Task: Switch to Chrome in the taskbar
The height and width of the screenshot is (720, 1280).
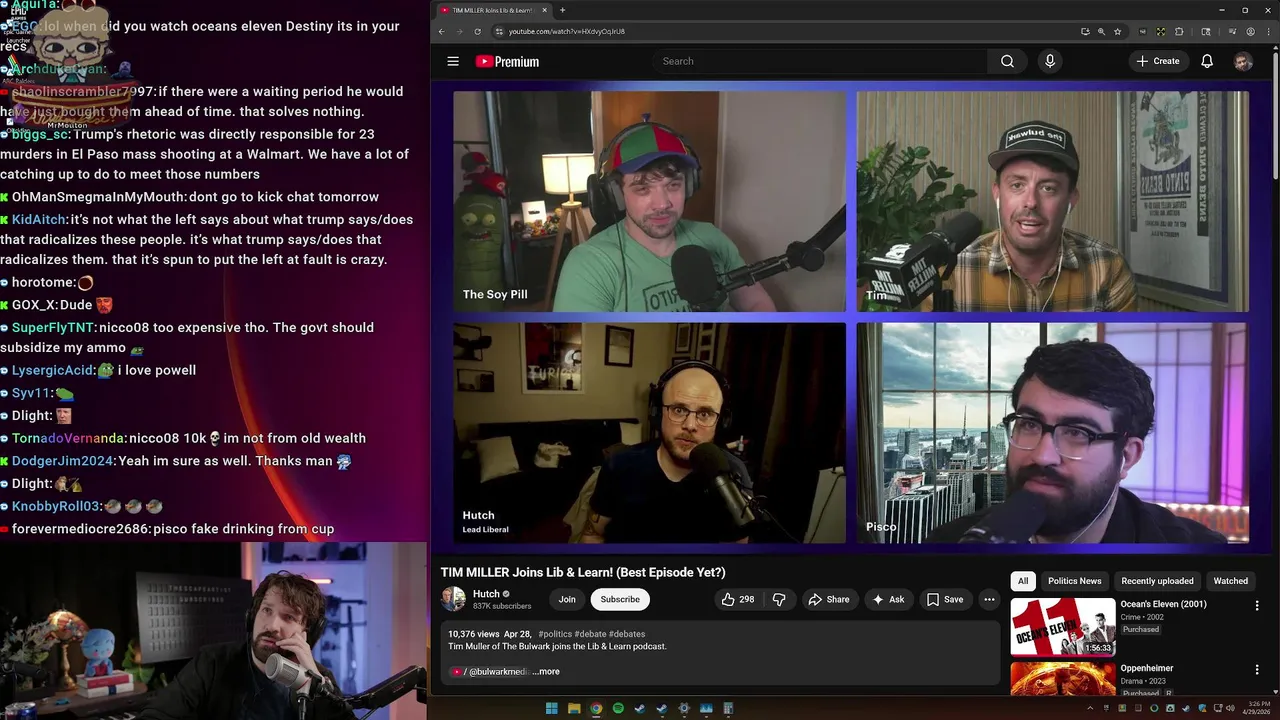Action: (596, 709)
